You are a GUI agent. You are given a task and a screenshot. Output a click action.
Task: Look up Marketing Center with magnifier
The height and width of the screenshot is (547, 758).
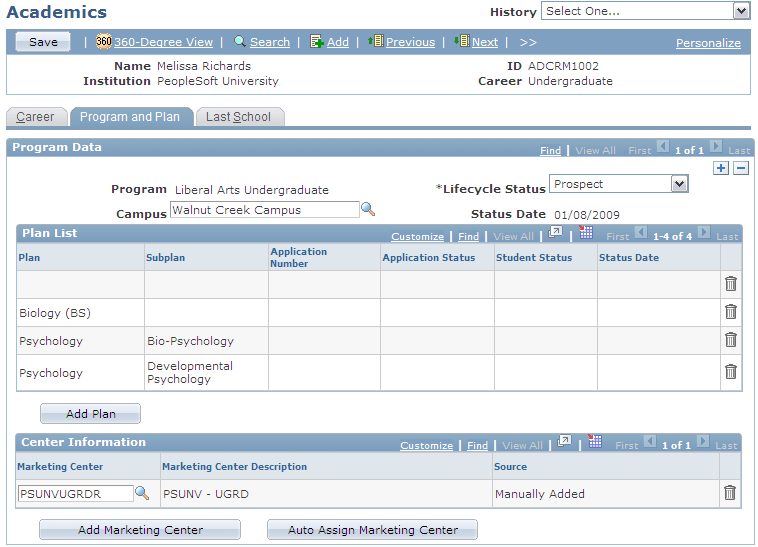coord(142,493)
